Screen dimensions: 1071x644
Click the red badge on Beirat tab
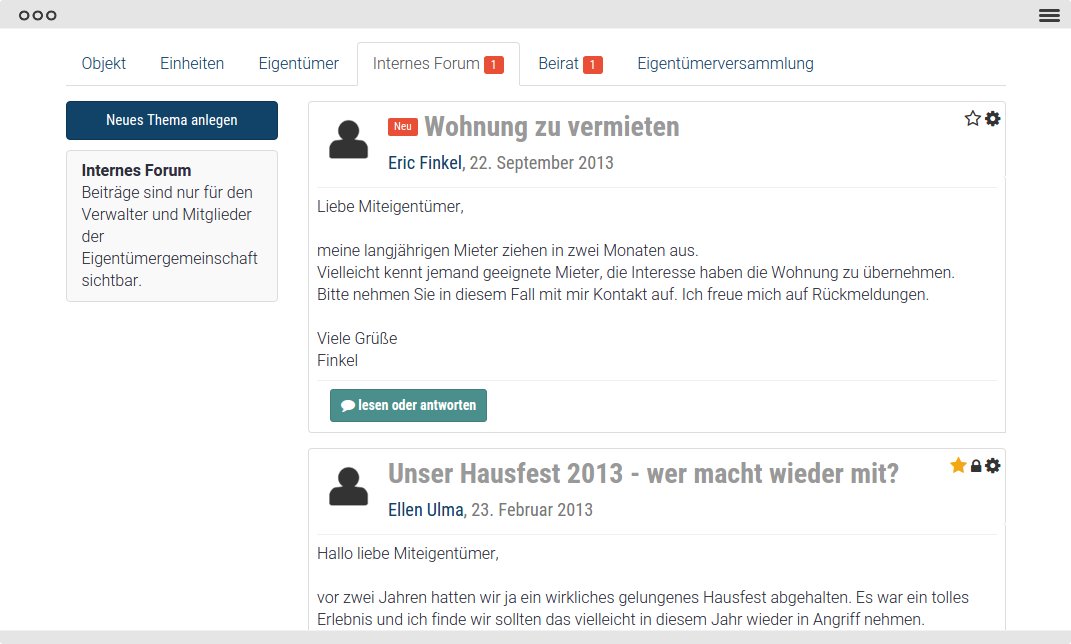click(x=592, y=65)
